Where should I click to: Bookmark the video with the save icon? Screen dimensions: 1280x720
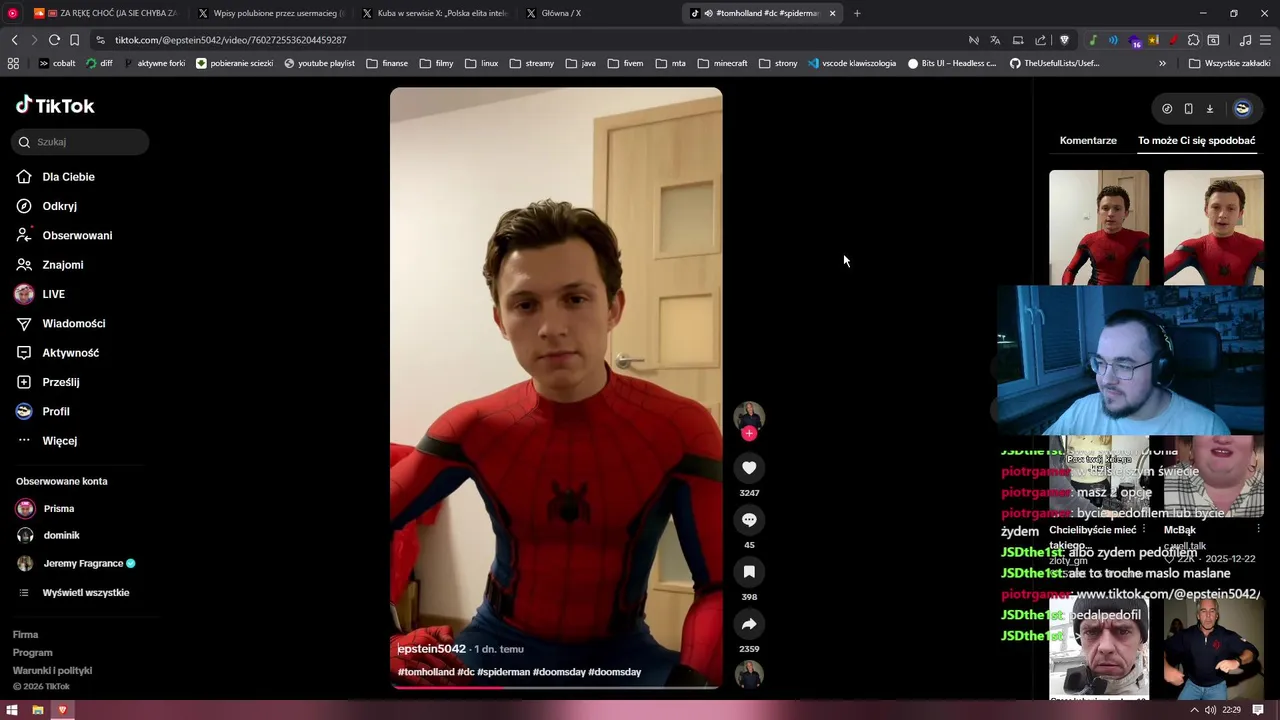tap(749, 572)
